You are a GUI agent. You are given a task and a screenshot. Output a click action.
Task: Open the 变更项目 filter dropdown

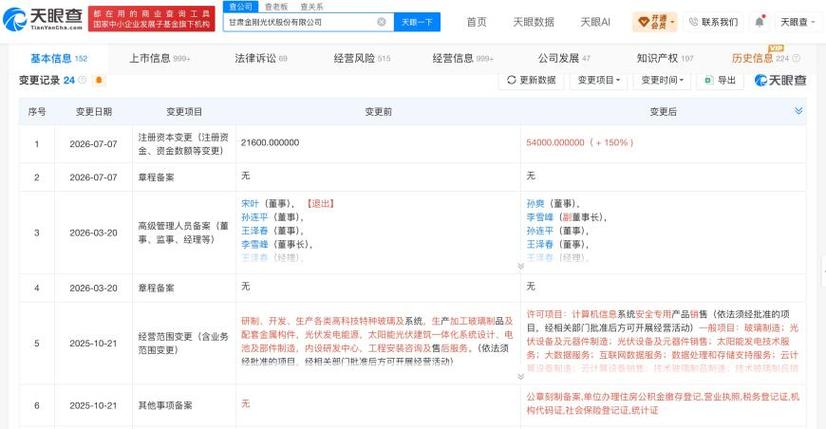coord(598,80)
